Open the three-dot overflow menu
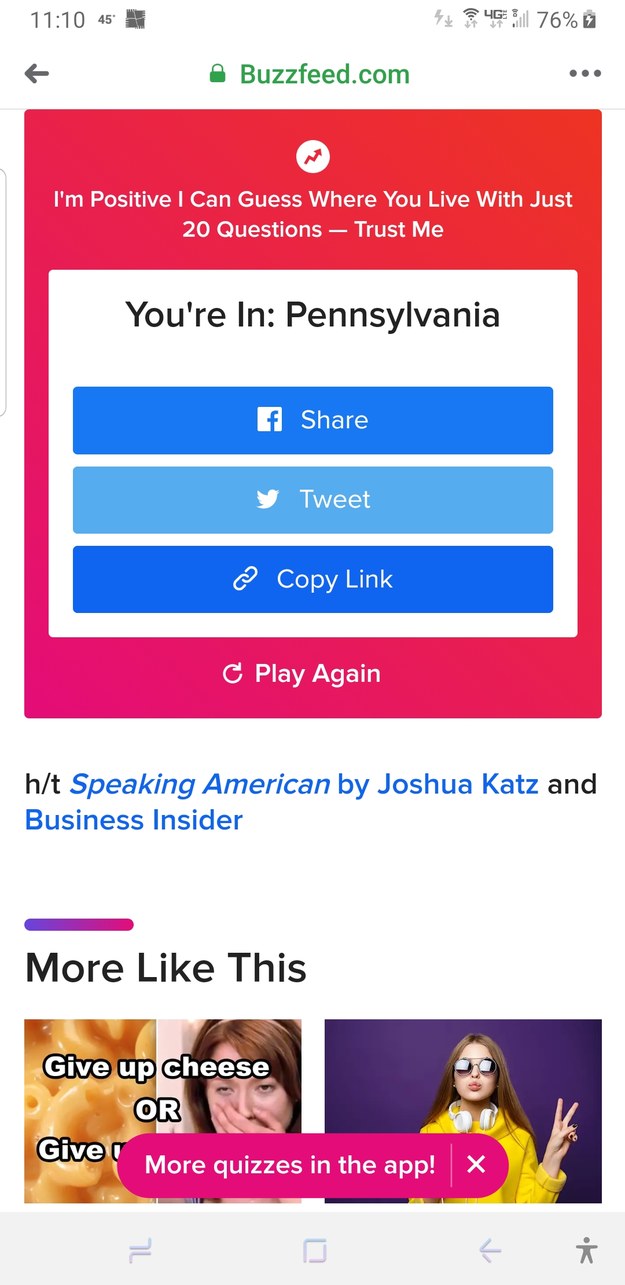The image size is (625, 1285). point(585,73)
